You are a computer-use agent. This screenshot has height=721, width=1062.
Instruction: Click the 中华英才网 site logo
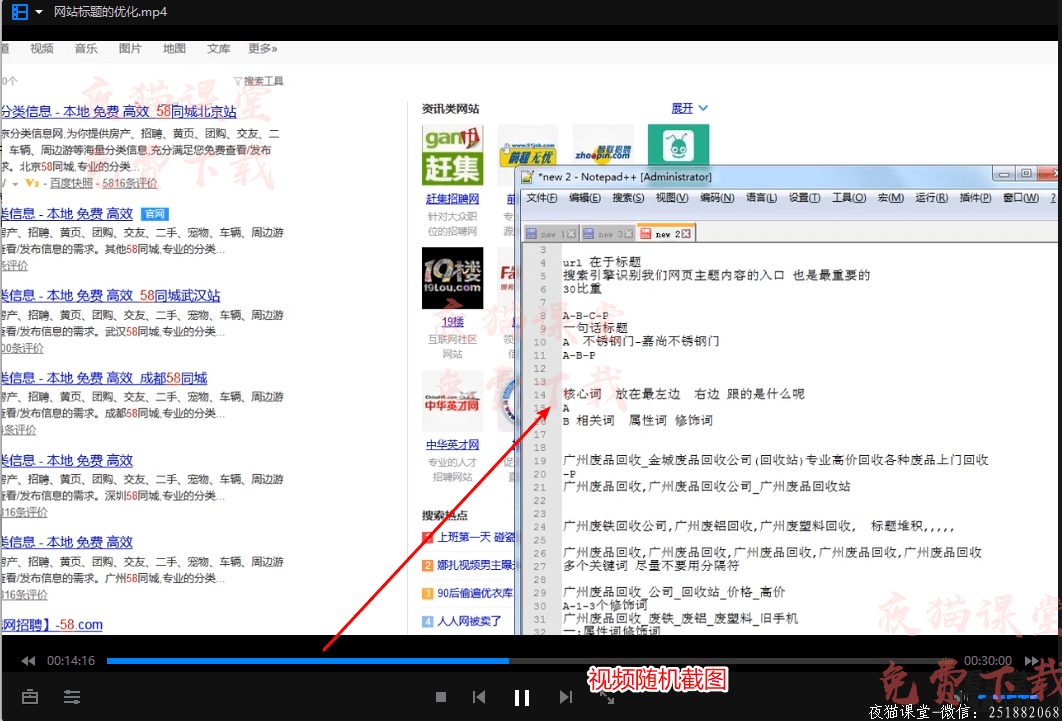(452, 401)
